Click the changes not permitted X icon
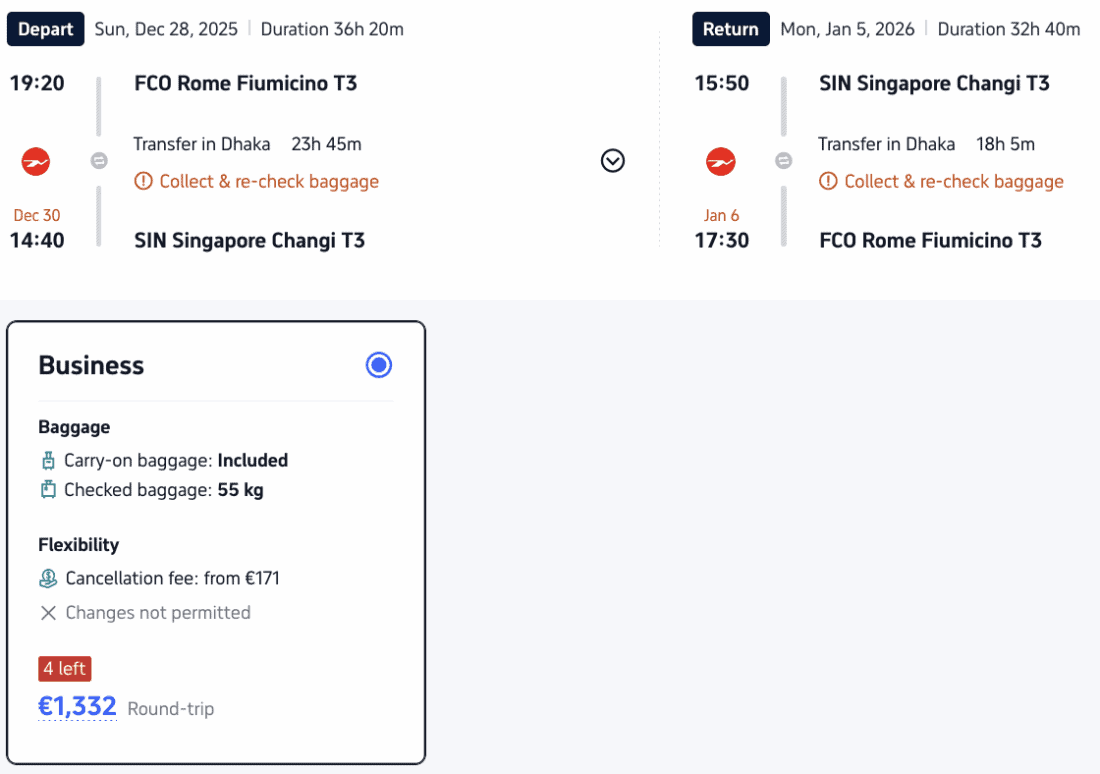 48,613
